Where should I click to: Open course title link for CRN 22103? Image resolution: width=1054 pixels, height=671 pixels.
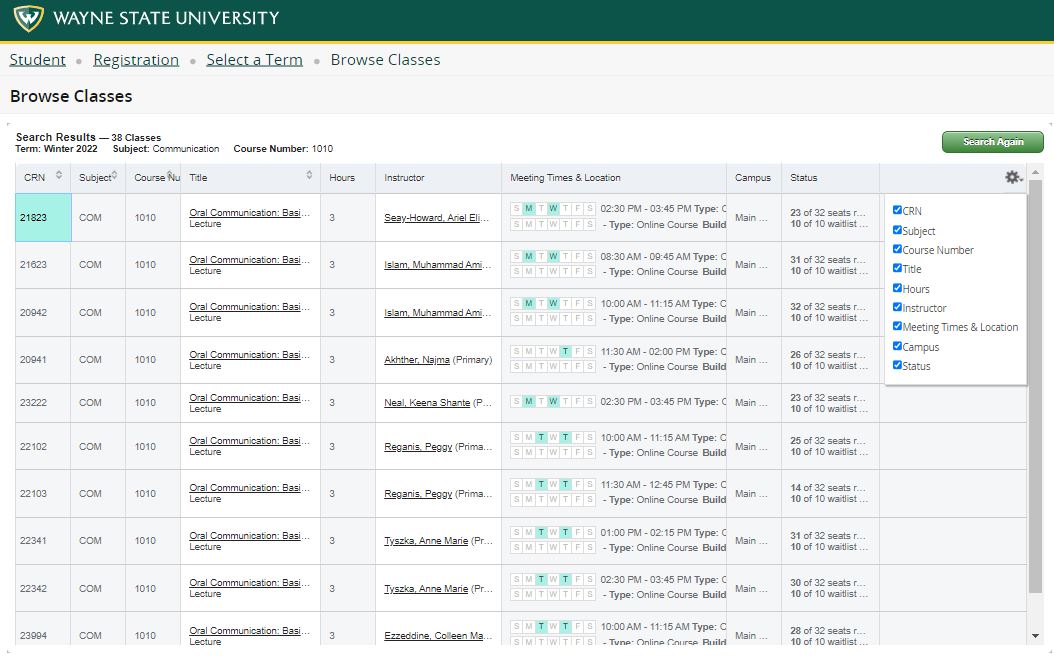pos(249,487)
